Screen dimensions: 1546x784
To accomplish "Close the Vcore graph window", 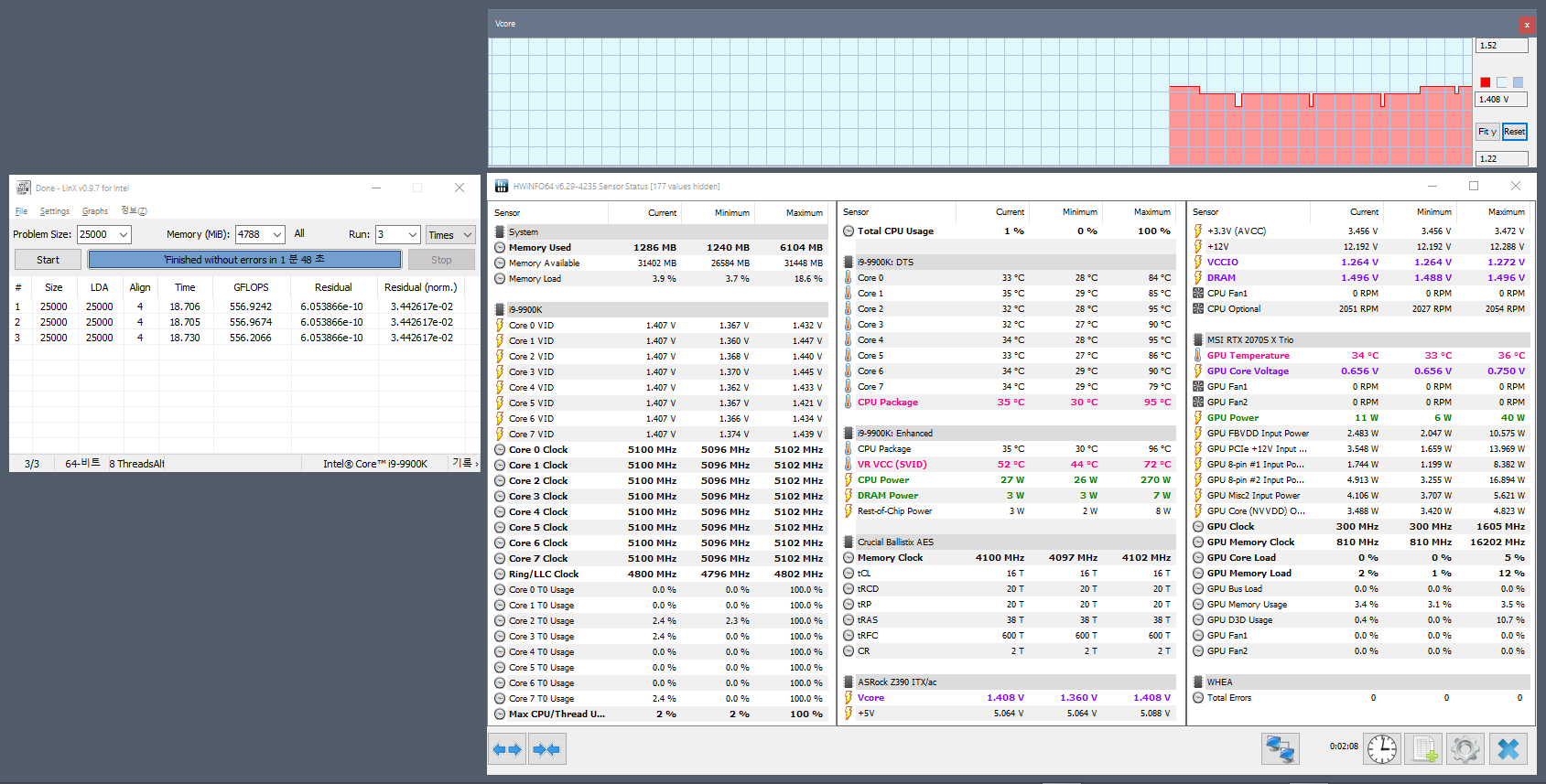I will click(1526, 25).
